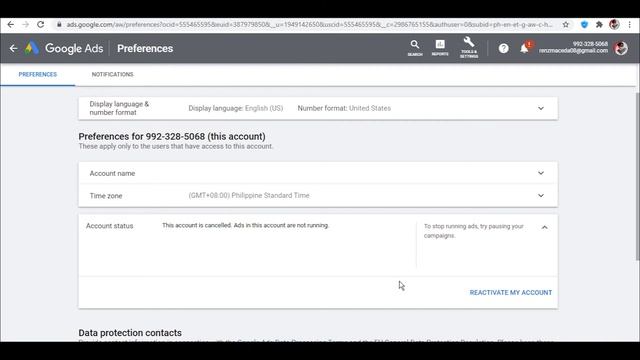The width and height of the screenshot is (640, 360).
Task: Open Chrome profile avatar
Action: 614,24
